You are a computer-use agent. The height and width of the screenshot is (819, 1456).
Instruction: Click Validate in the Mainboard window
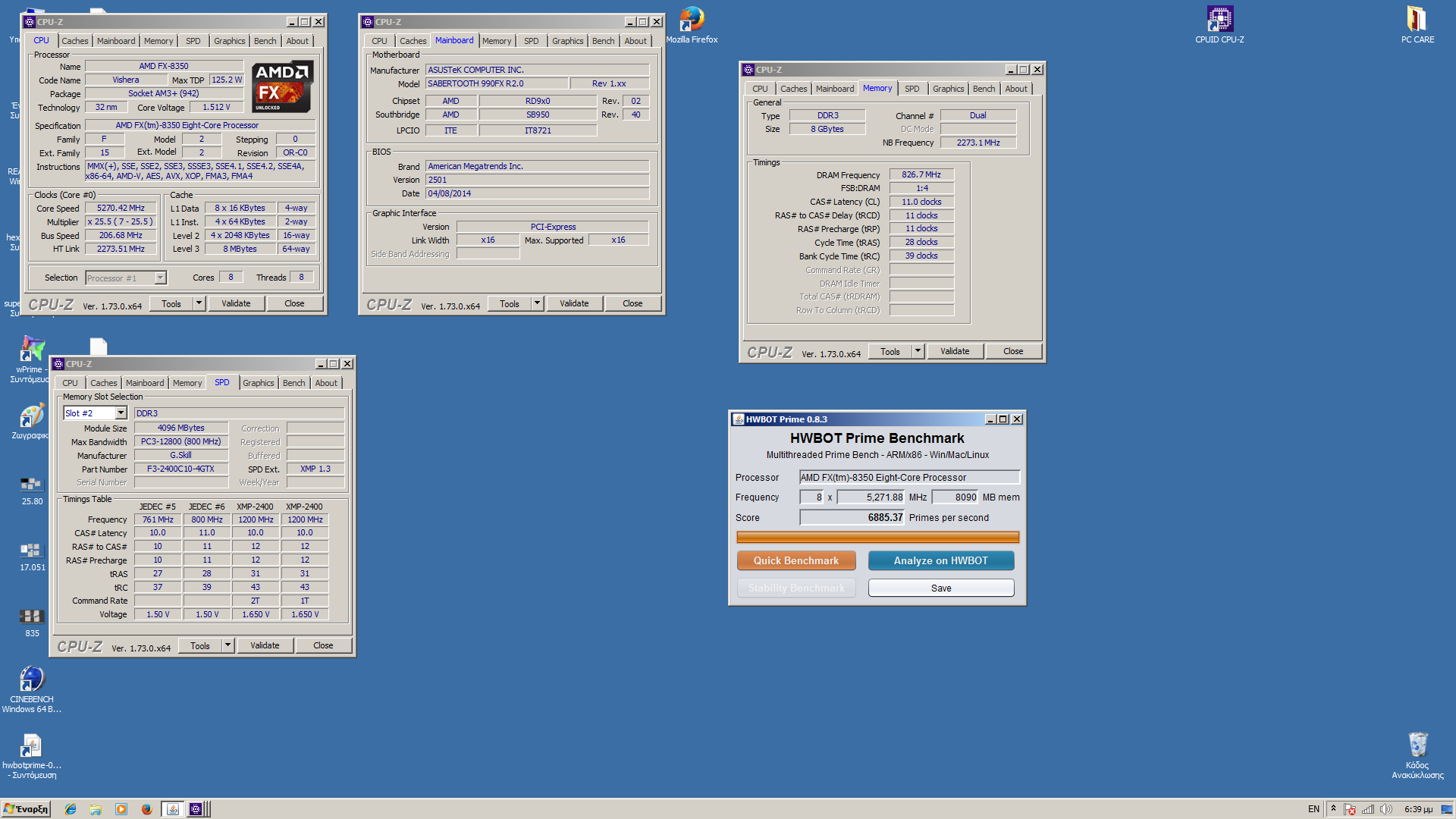click(x=574, y=303)
